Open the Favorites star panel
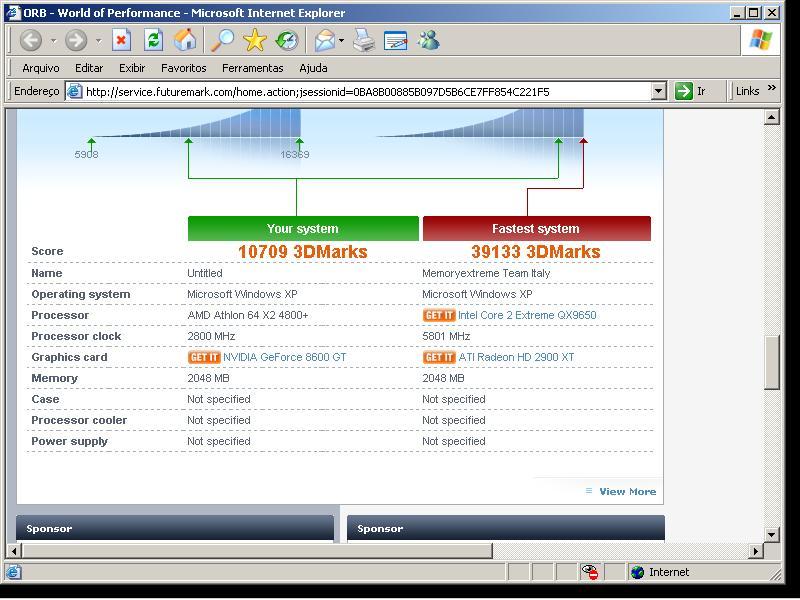 255,40
